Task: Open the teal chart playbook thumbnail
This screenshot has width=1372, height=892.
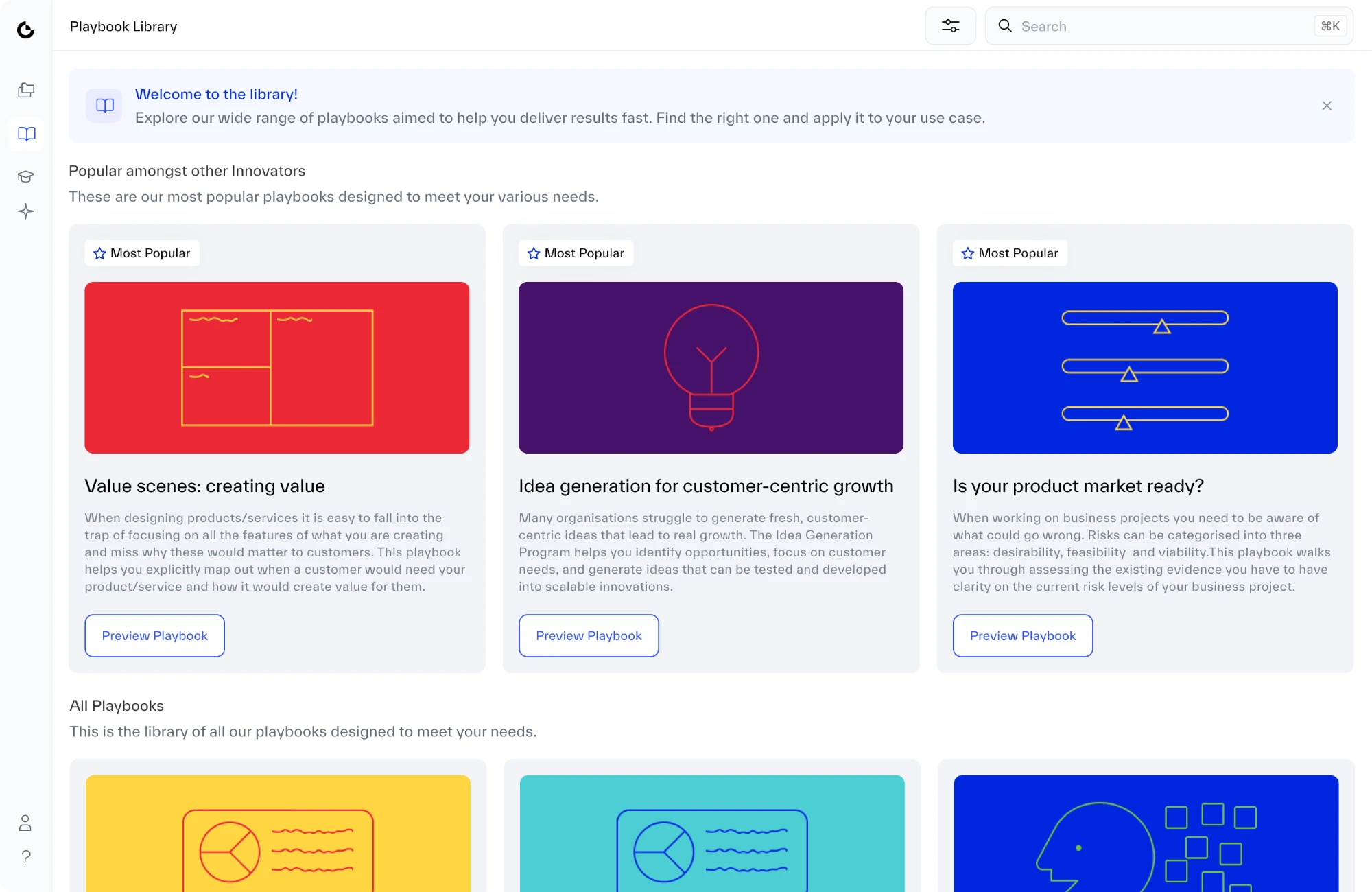Action: (x=712, y=834)
